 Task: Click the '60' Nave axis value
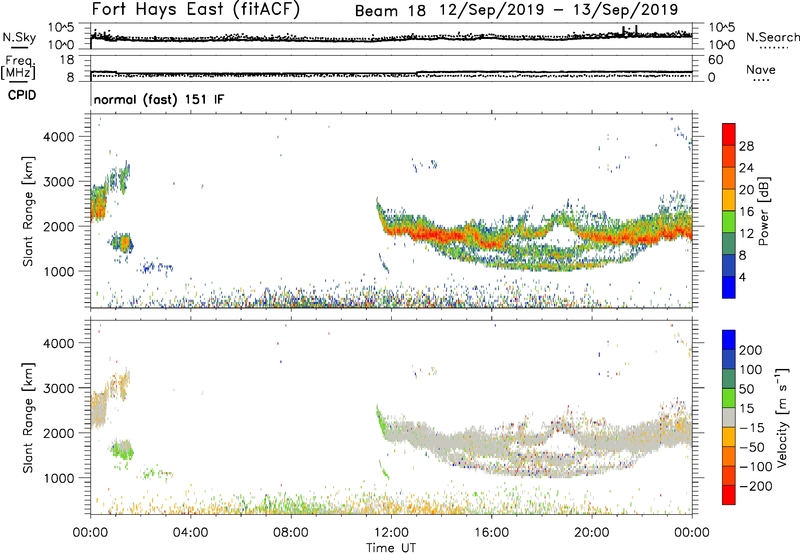click(x=715, y=60)
